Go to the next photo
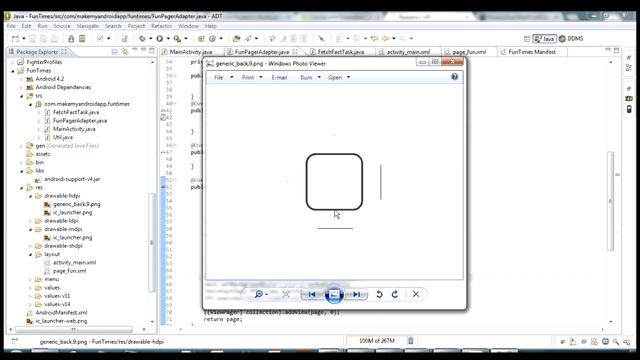The height and width of the screenshot is (360, 640). [x=357, y=294]
